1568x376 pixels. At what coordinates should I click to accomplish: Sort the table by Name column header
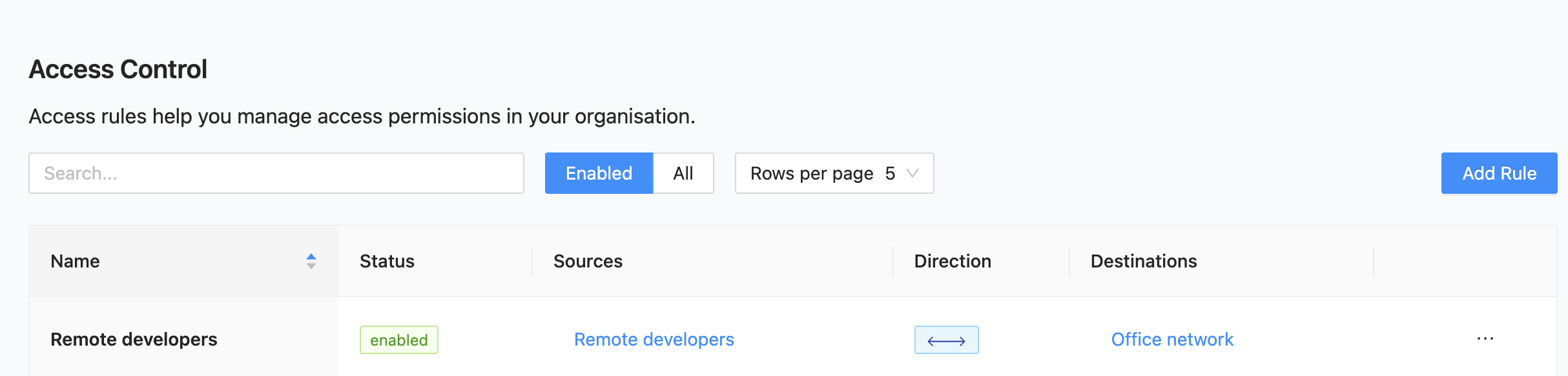coord(76,261)
